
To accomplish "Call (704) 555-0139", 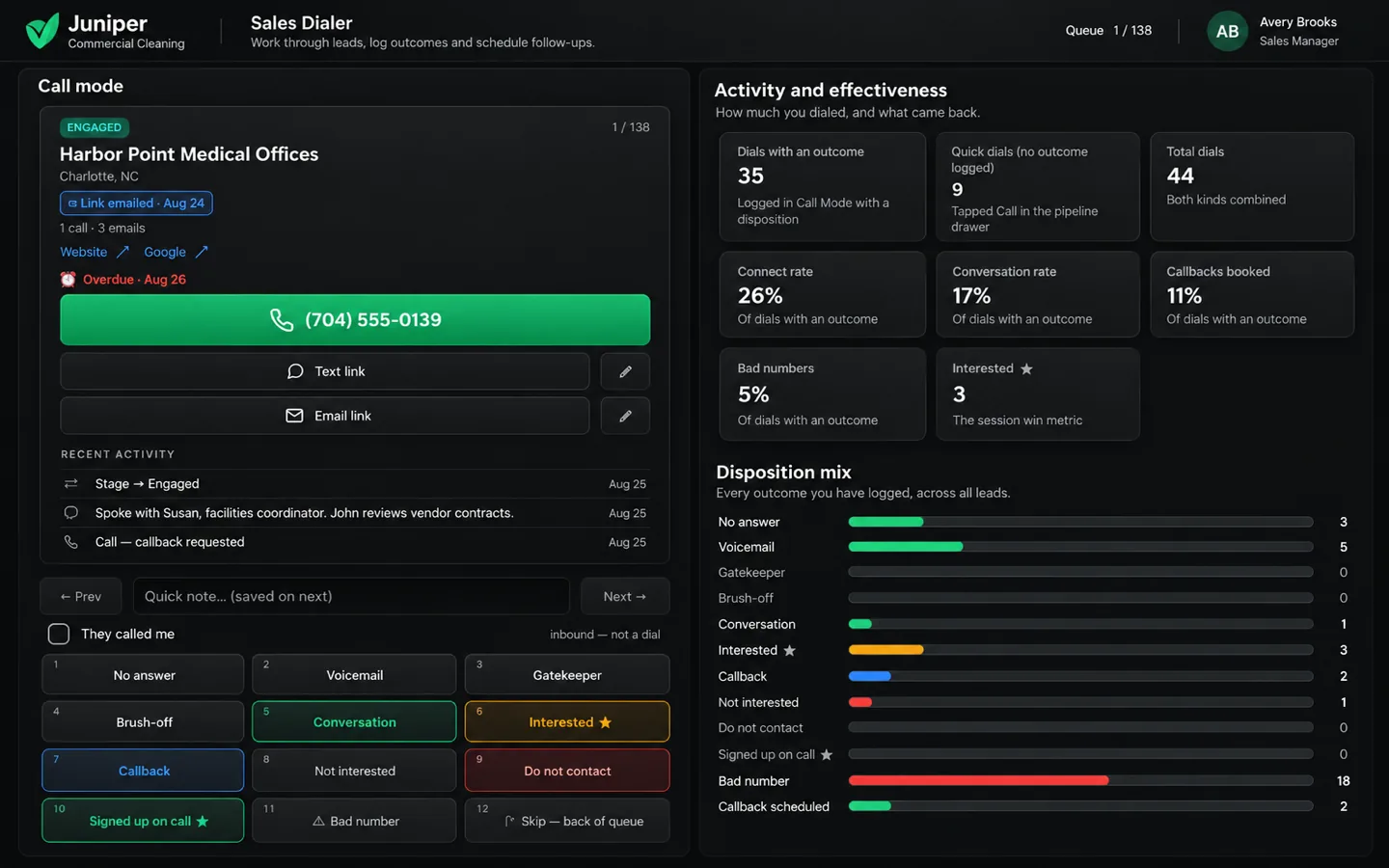I will pyautogui.click(x=355, y=319).
